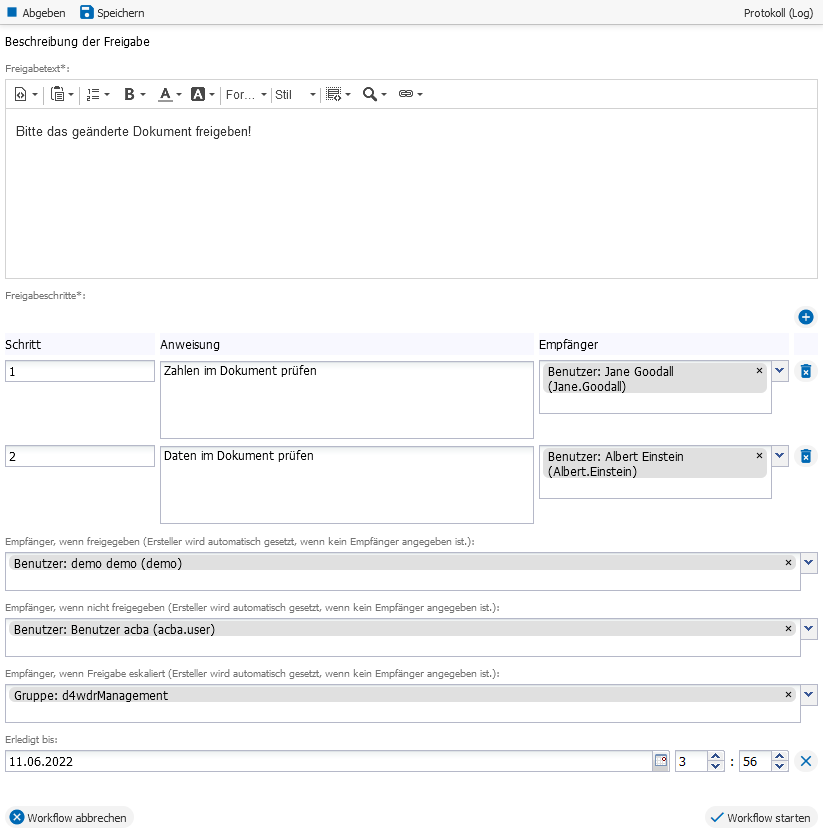This screenshot has width=823, height=838.
Task: Click the select all icon
Action: point(333,95)
